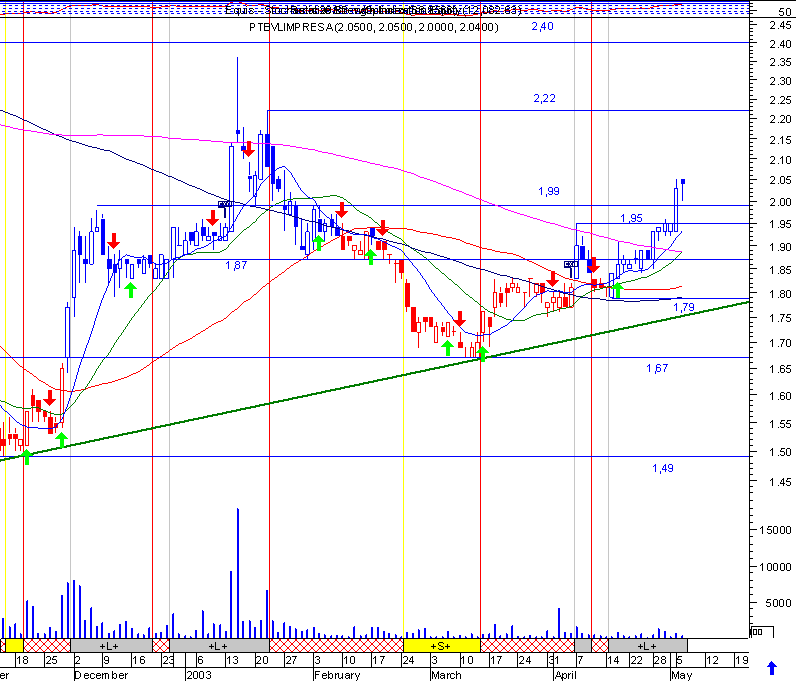Click the 1,99 level label

[549, 191]
